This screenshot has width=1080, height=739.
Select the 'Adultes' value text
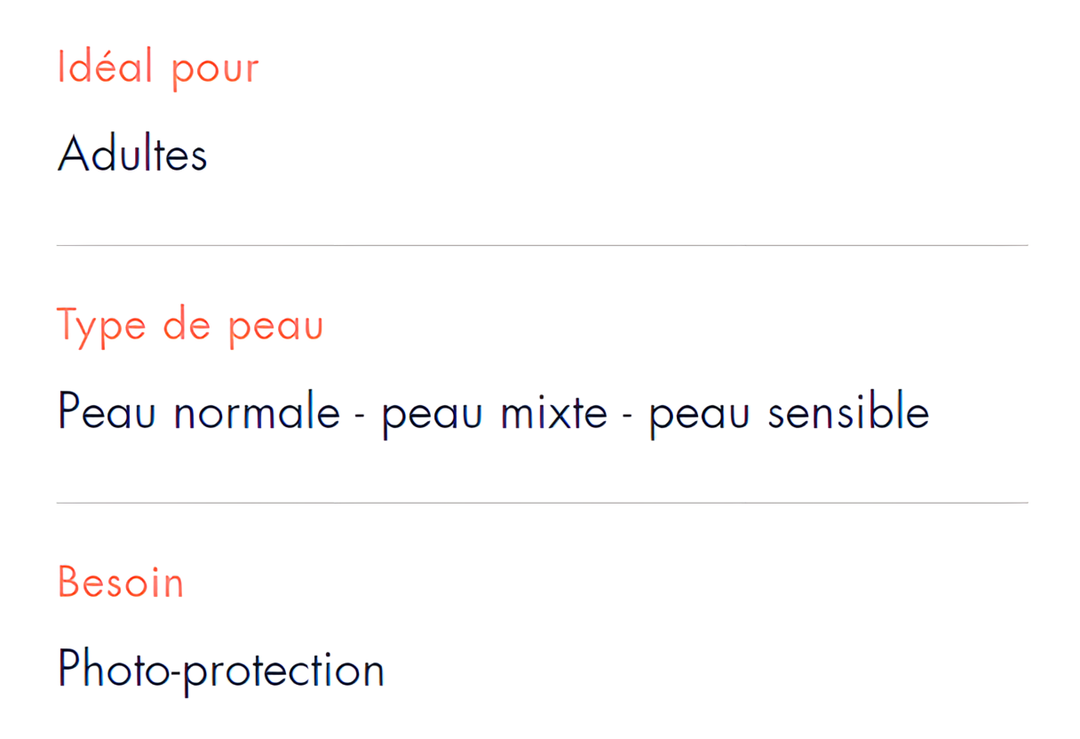[132, 154]
